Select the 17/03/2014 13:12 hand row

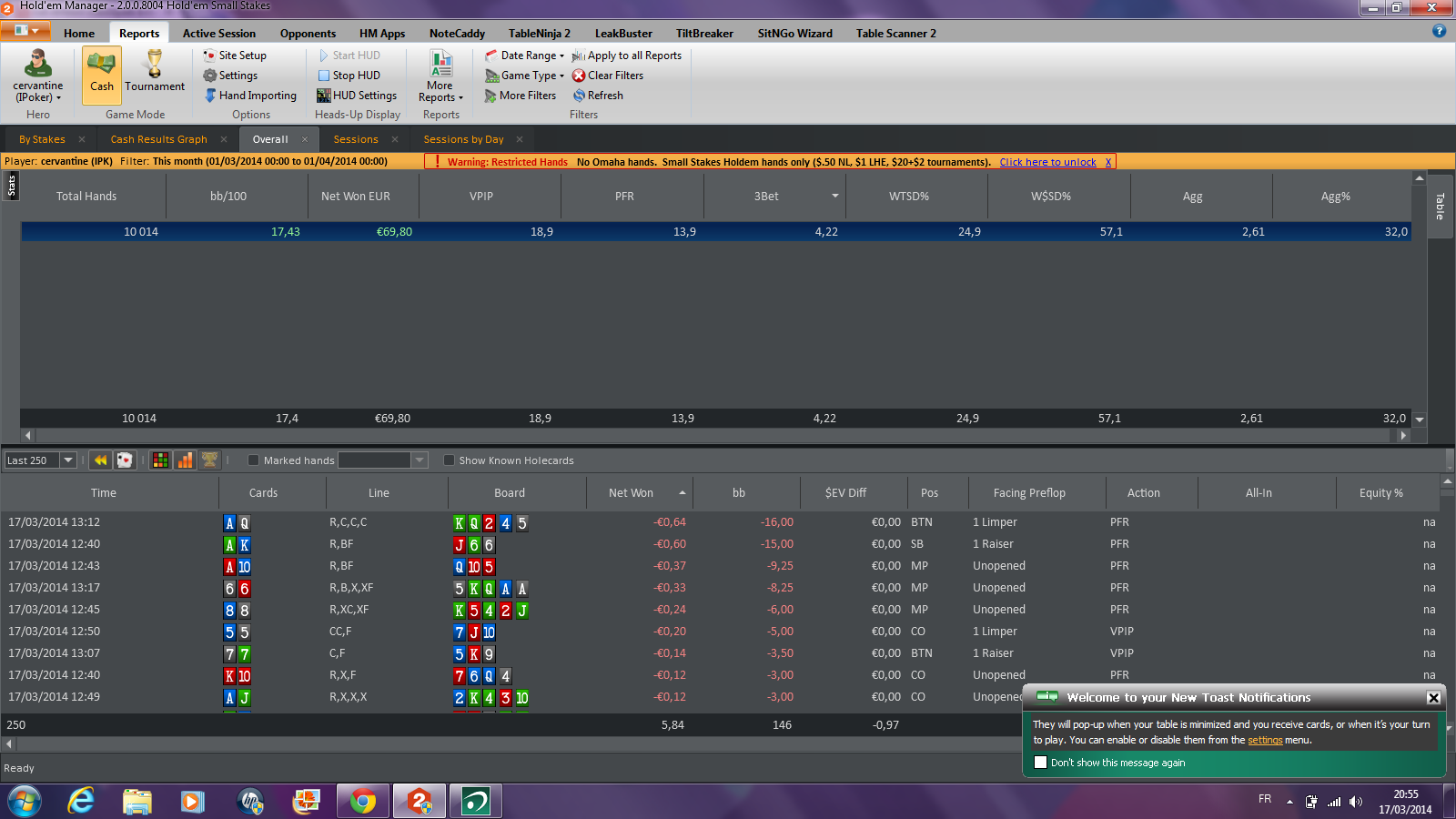pyautogui.click(x=719, y=522)
